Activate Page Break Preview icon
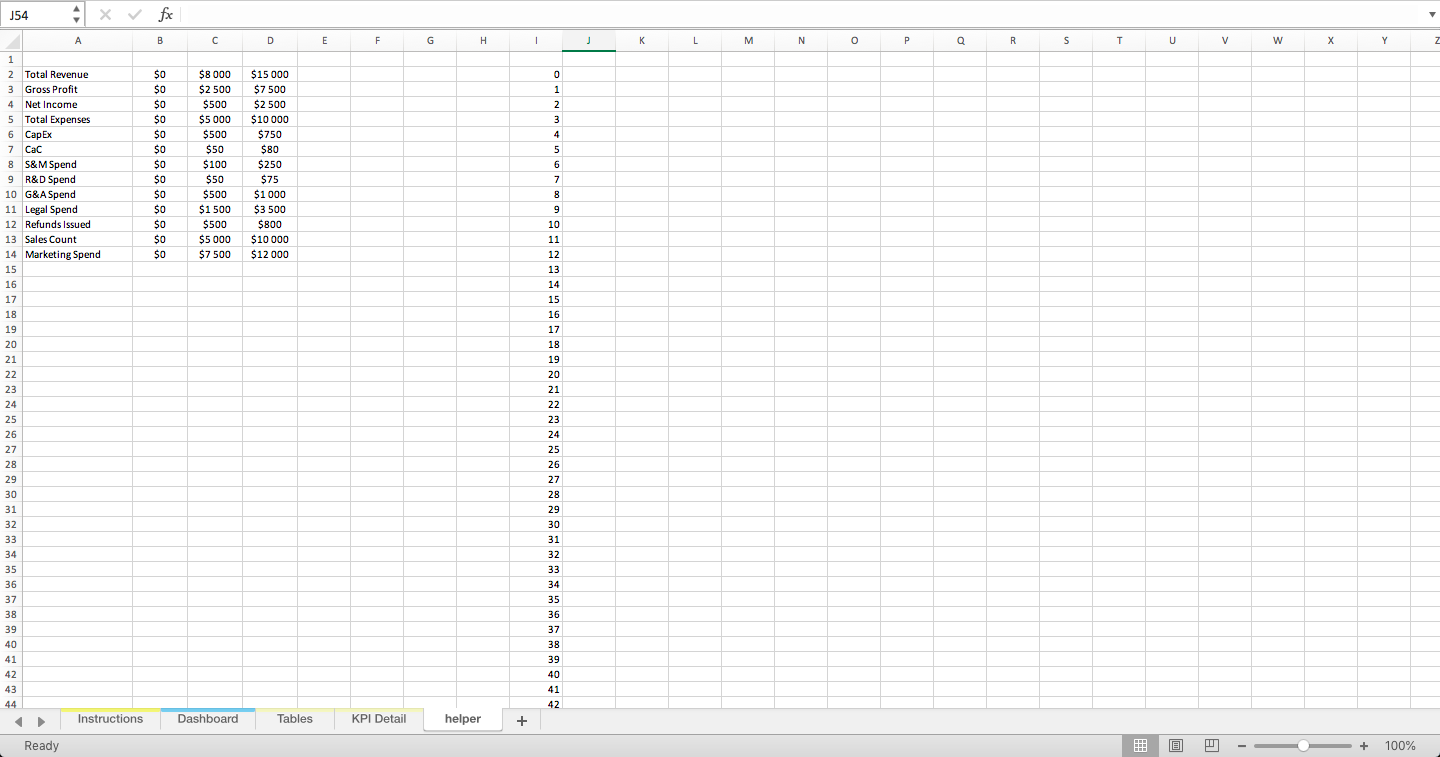The height and width of the screenshot is (757, 1440). [1211, 745]
